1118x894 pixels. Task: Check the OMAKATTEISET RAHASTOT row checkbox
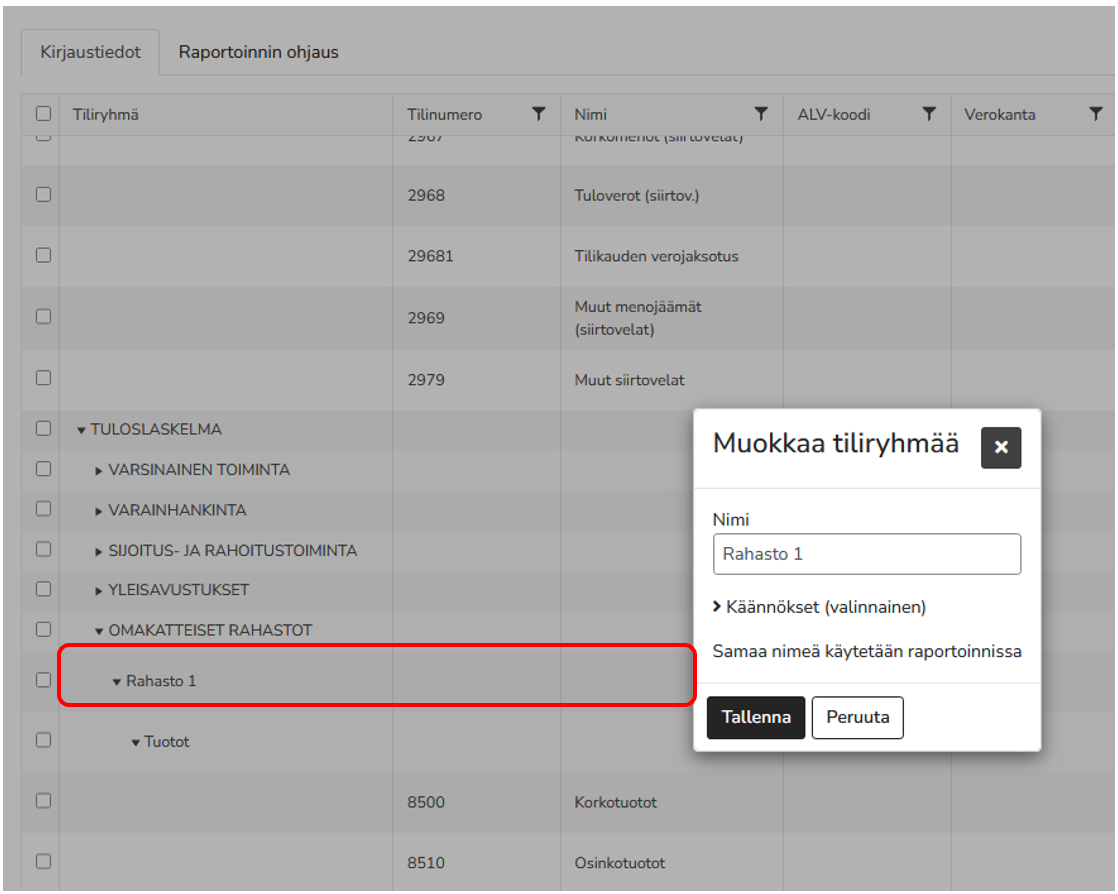pos(43,630)
